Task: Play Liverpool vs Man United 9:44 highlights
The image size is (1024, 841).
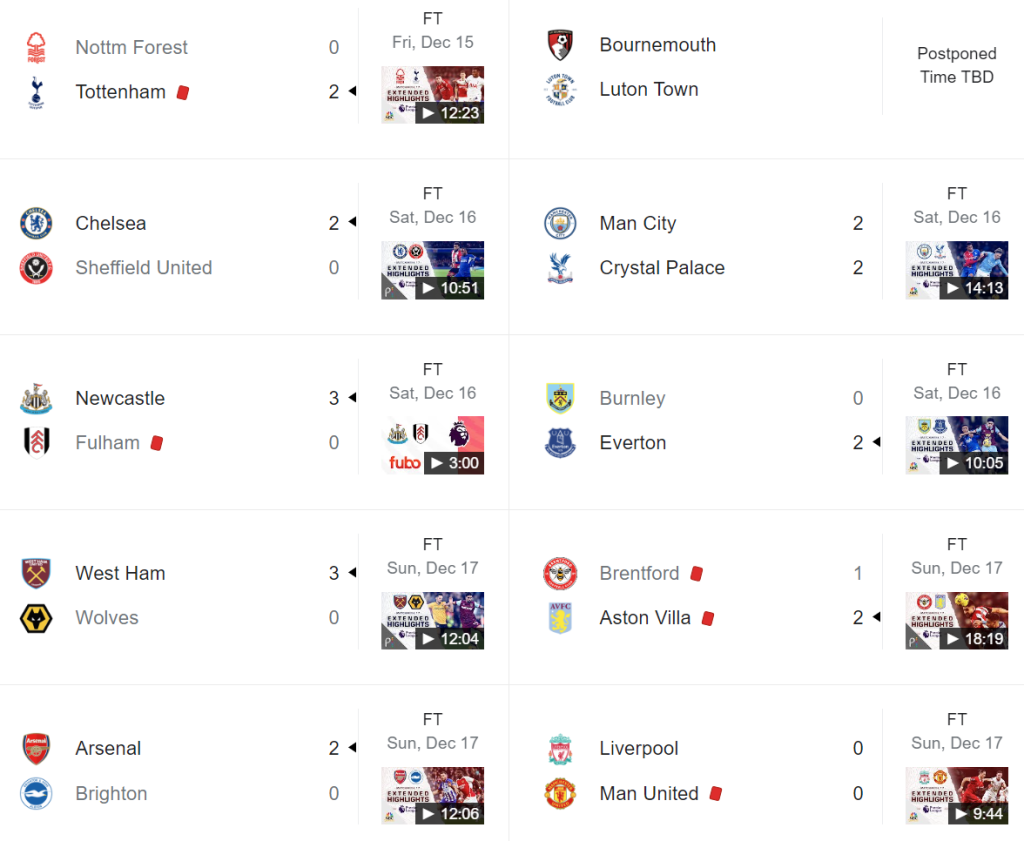Action: (x=956, y=795)
